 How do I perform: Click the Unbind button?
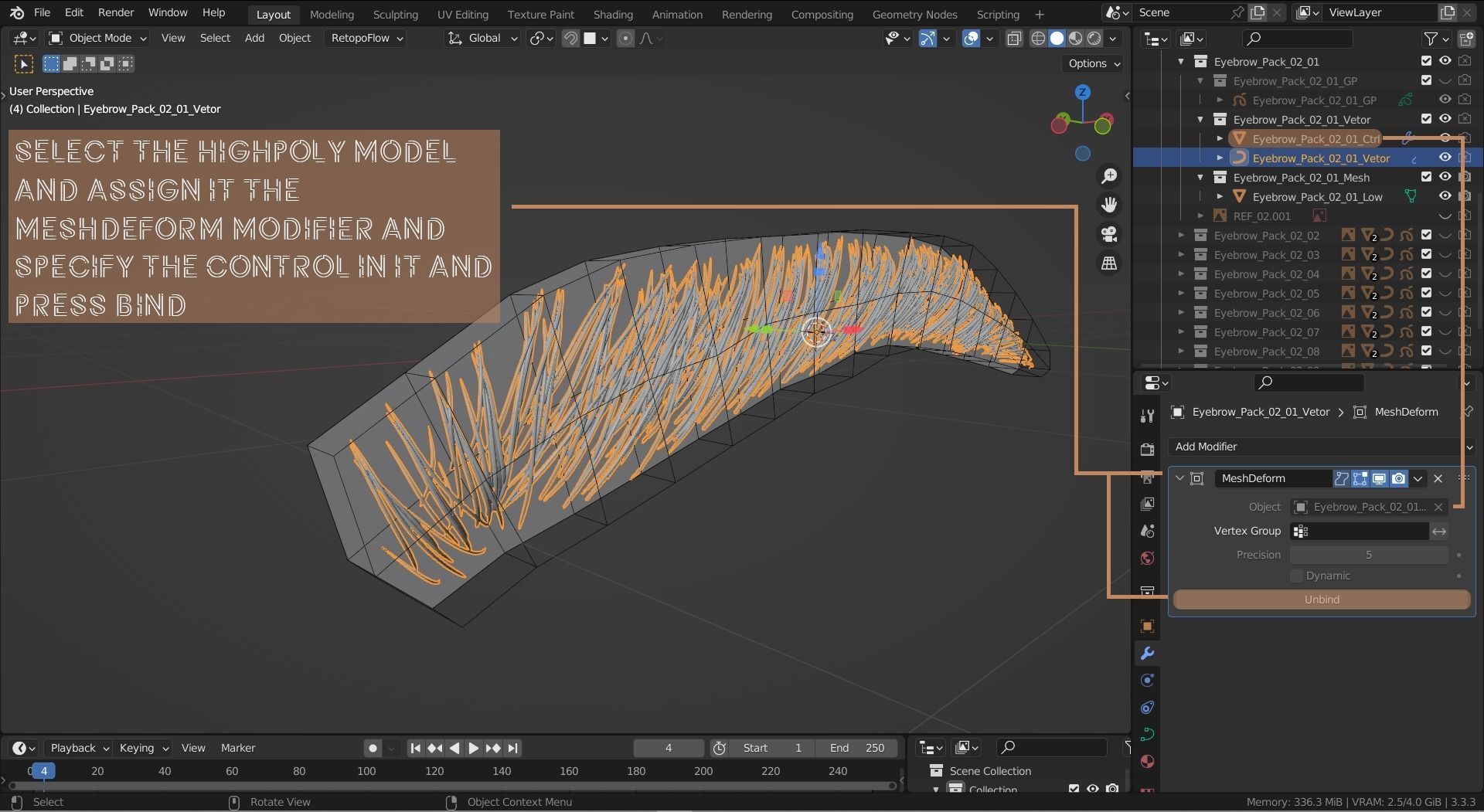[x=1322, y=600]
